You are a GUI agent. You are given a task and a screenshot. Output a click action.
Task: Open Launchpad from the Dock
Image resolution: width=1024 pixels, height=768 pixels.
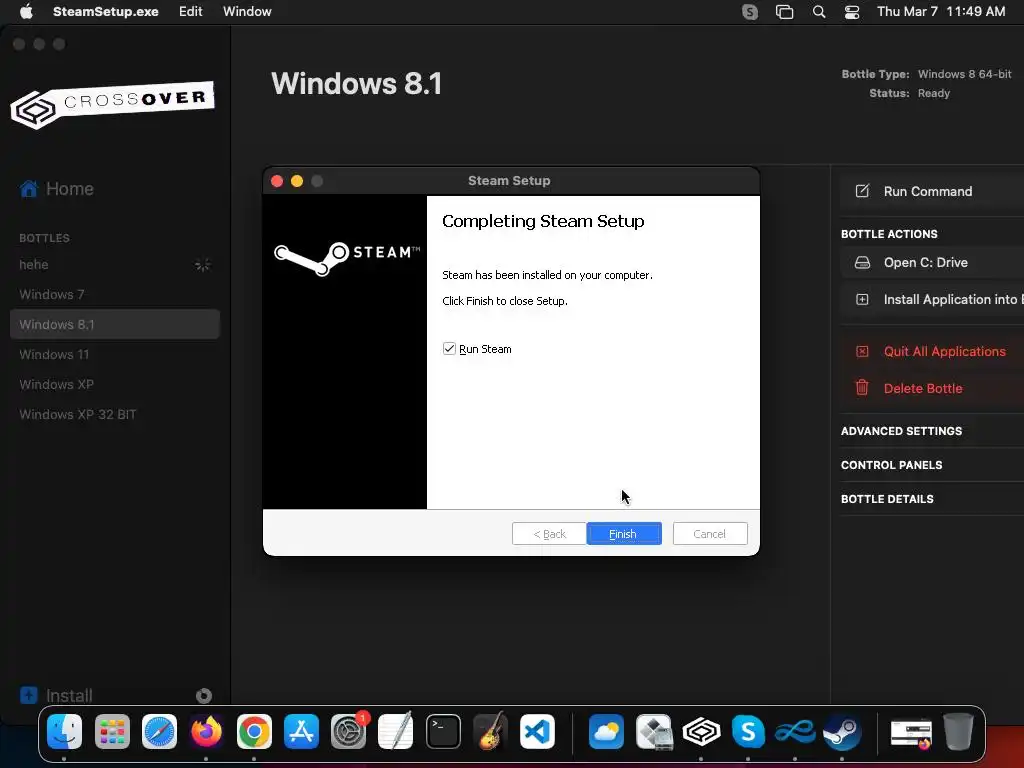(x=112, y=731)
